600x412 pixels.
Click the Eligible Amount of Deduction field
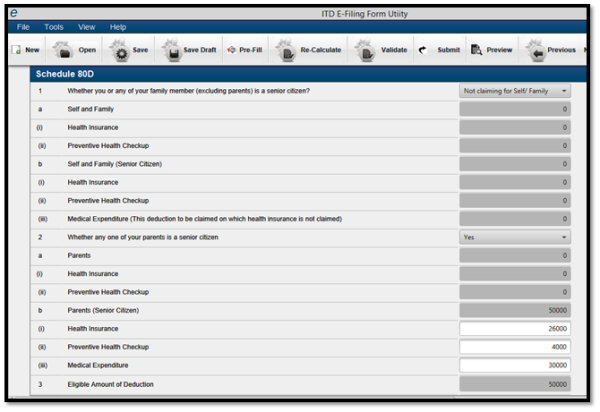tap(515, 383)
